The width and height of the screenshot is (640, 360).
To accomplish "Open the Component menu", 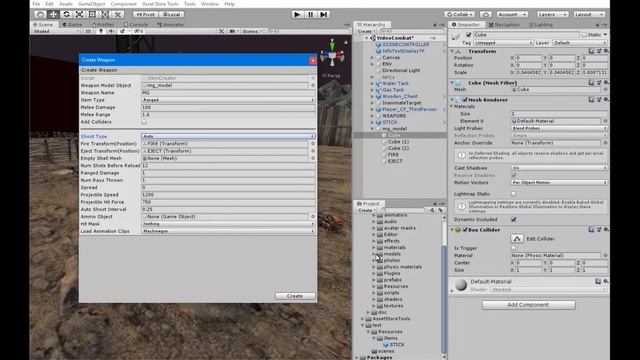I will click(x=124, y=4).
